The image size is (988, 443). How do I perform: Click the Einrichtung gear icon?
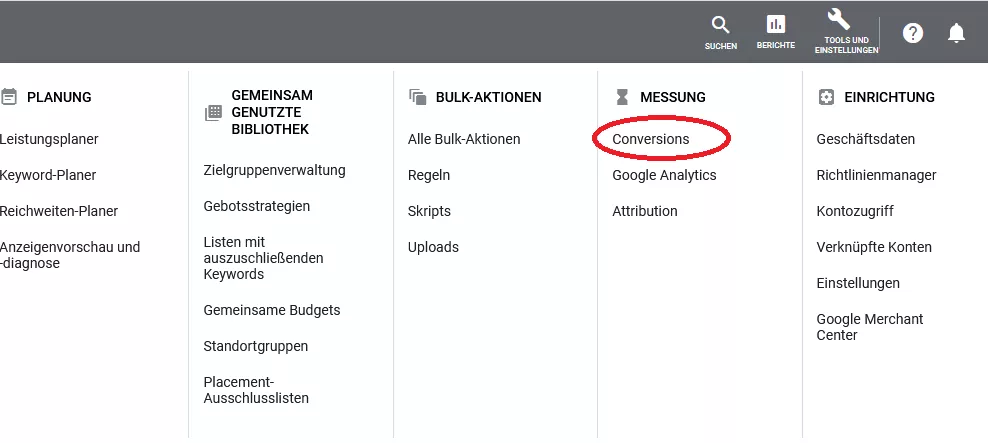(x=825, y=96)
